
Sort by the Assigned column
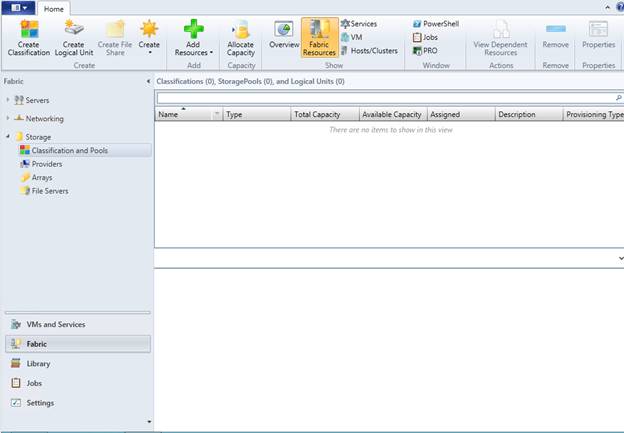(x=461, y=114)
